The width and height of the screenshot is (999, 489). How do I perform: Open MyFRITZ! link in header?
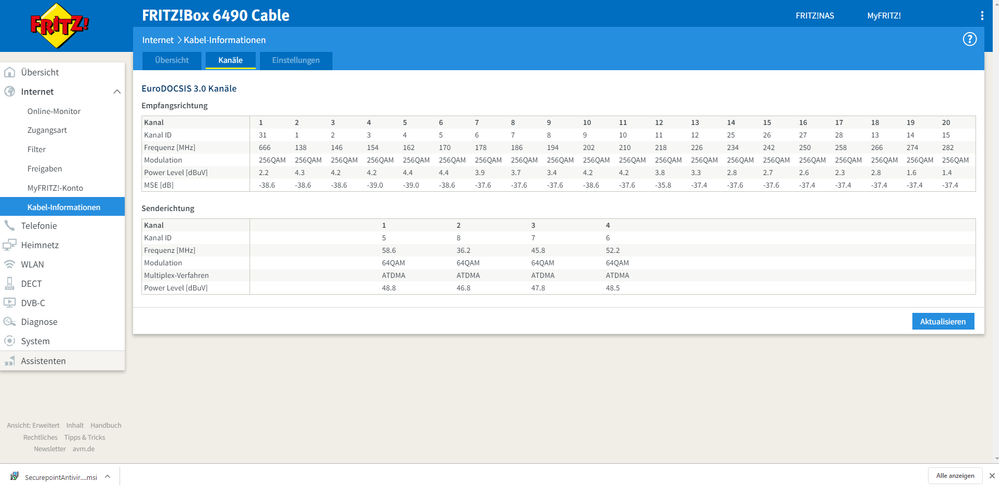[884, 16]
